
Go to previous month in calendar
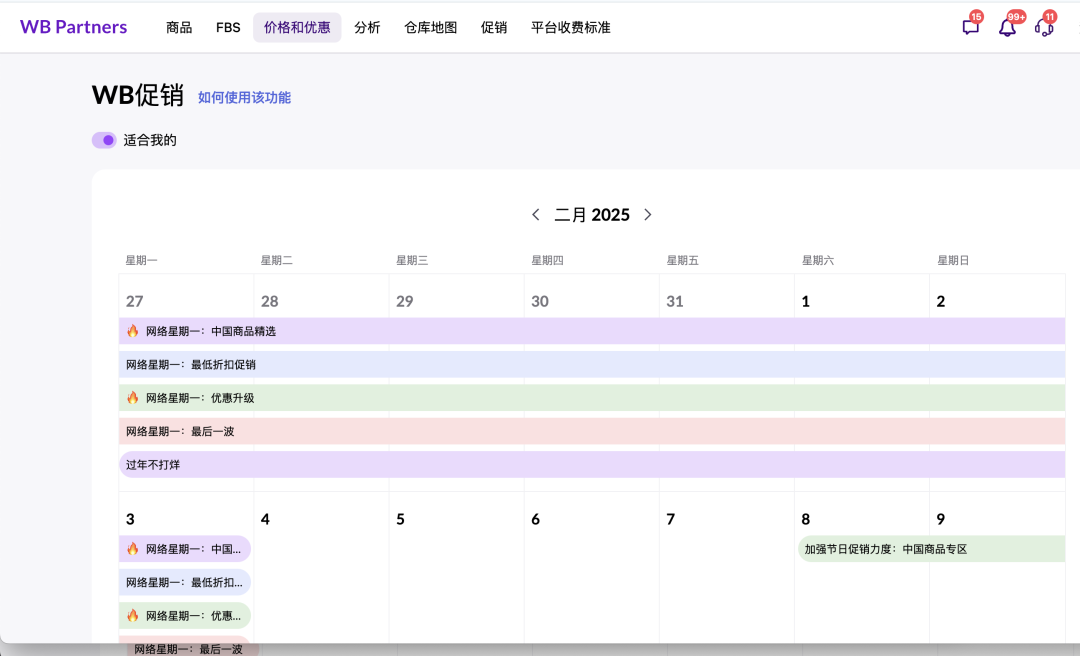click(536, 215)
